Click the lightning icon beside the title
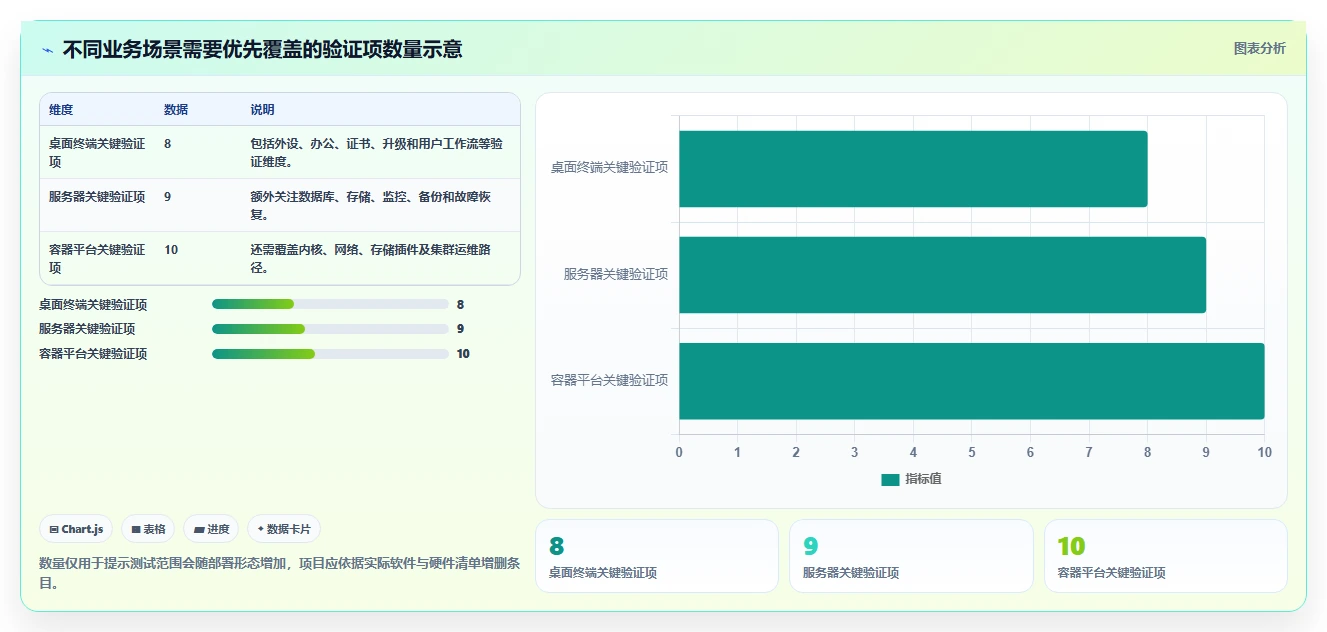 [48, 50]
